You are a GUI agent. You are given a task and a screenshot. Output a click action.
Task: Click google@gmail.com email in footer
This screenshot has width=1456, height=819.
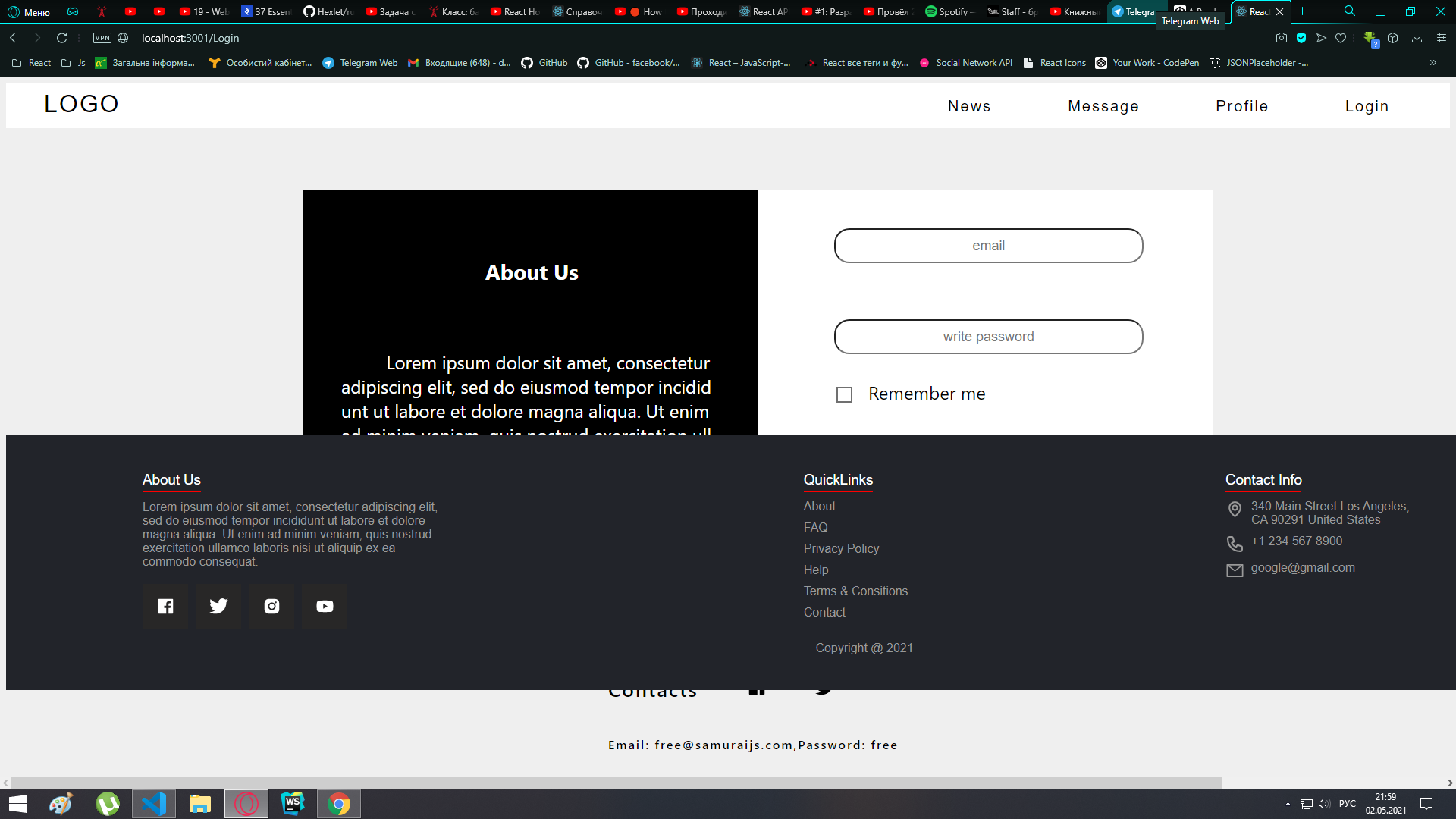point(1303,568)
